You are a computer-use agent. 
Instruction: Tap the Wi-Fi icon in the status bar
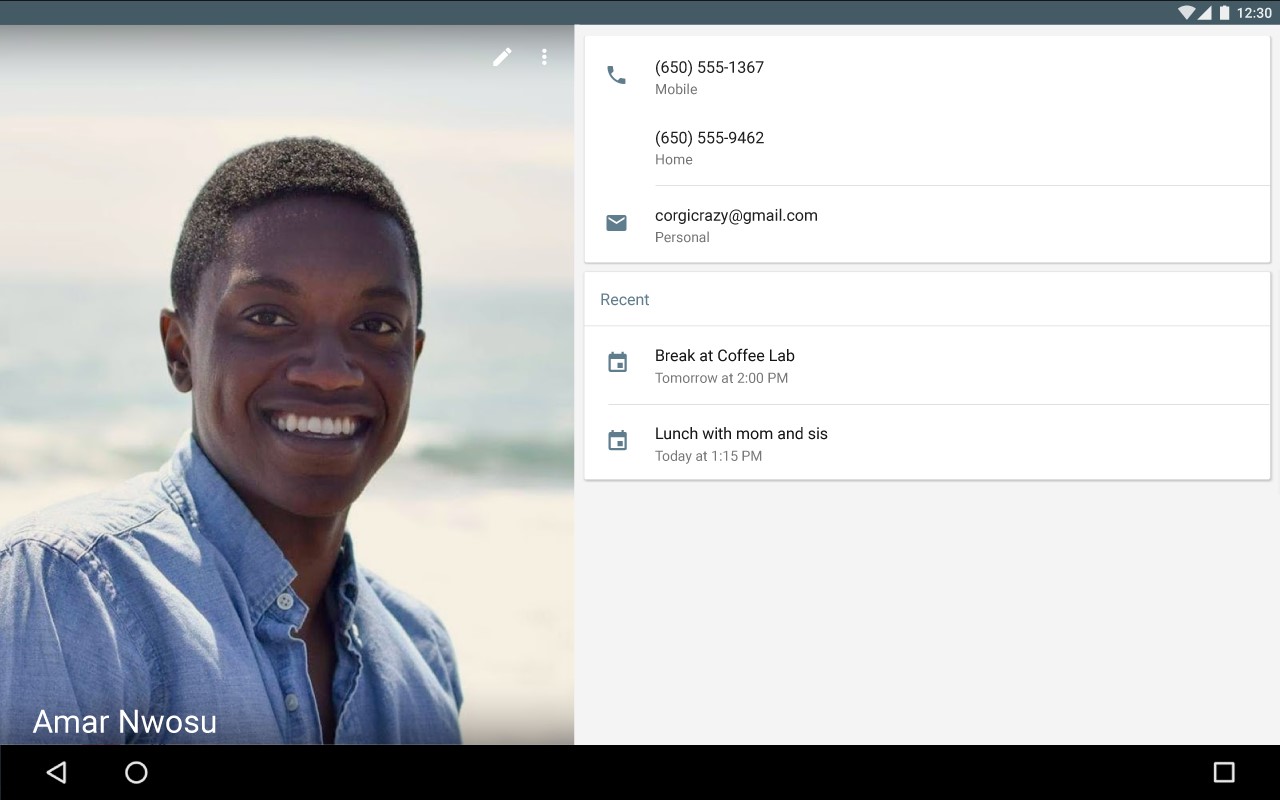tap(1188, 13)
